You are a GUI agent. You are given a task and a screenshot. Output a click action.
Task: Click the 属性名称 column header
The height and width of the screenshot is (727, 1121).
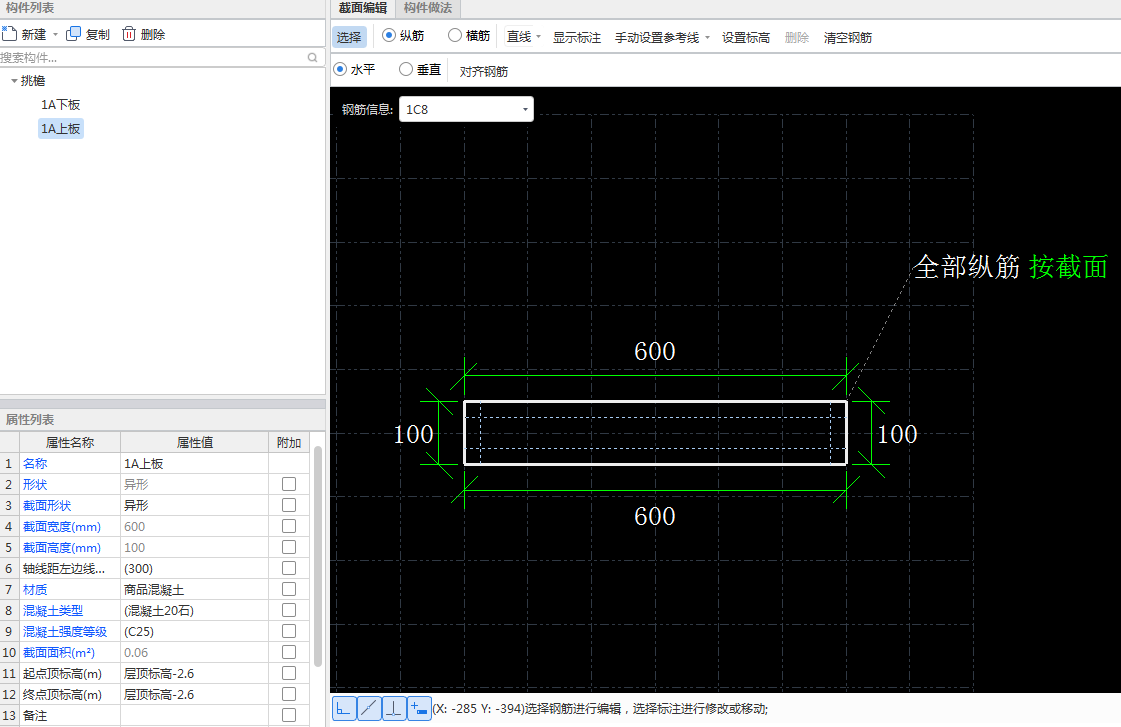[70, 442]
